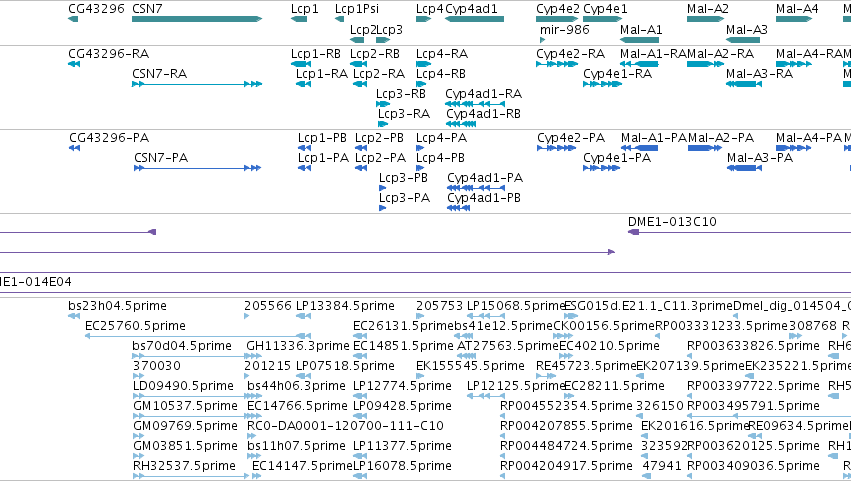Click EST label 370030

coord(157,365)
